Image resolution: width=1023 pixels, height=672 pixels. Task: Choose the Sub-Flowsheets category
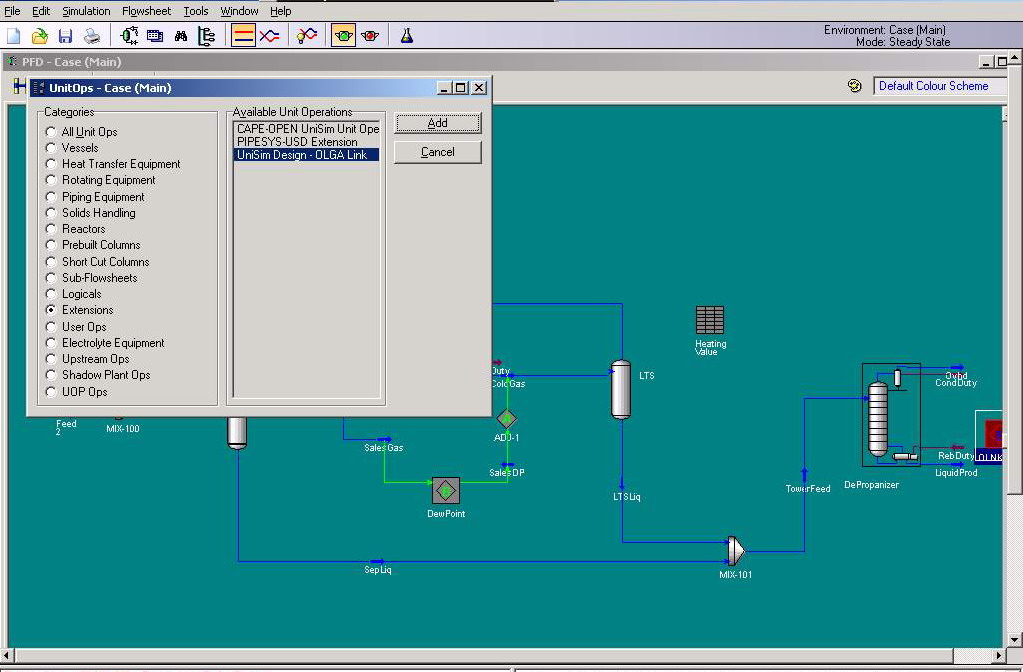pos(51,278)
